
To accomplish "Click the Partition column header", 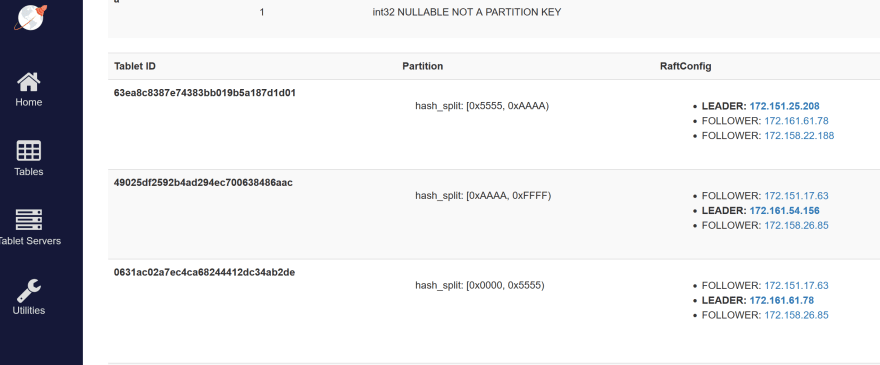I will (x=423, y=66).
